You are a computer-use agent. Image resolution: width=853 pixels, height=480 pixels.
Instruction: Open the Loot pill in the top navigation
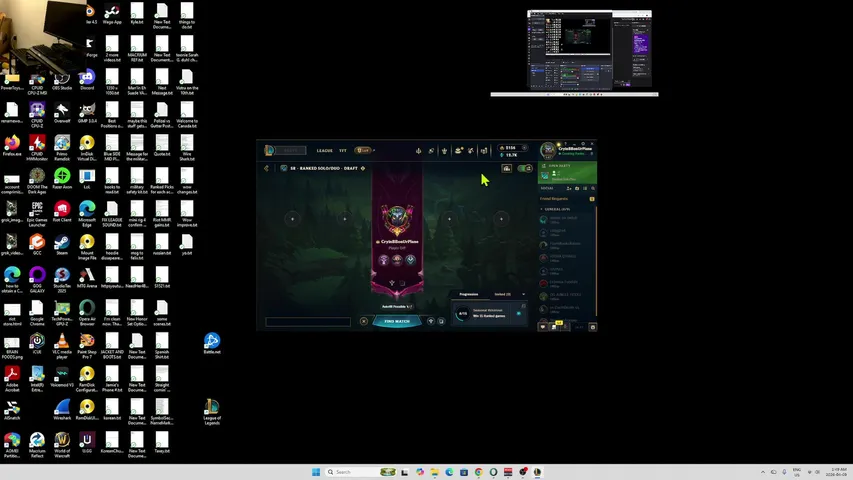363,150
